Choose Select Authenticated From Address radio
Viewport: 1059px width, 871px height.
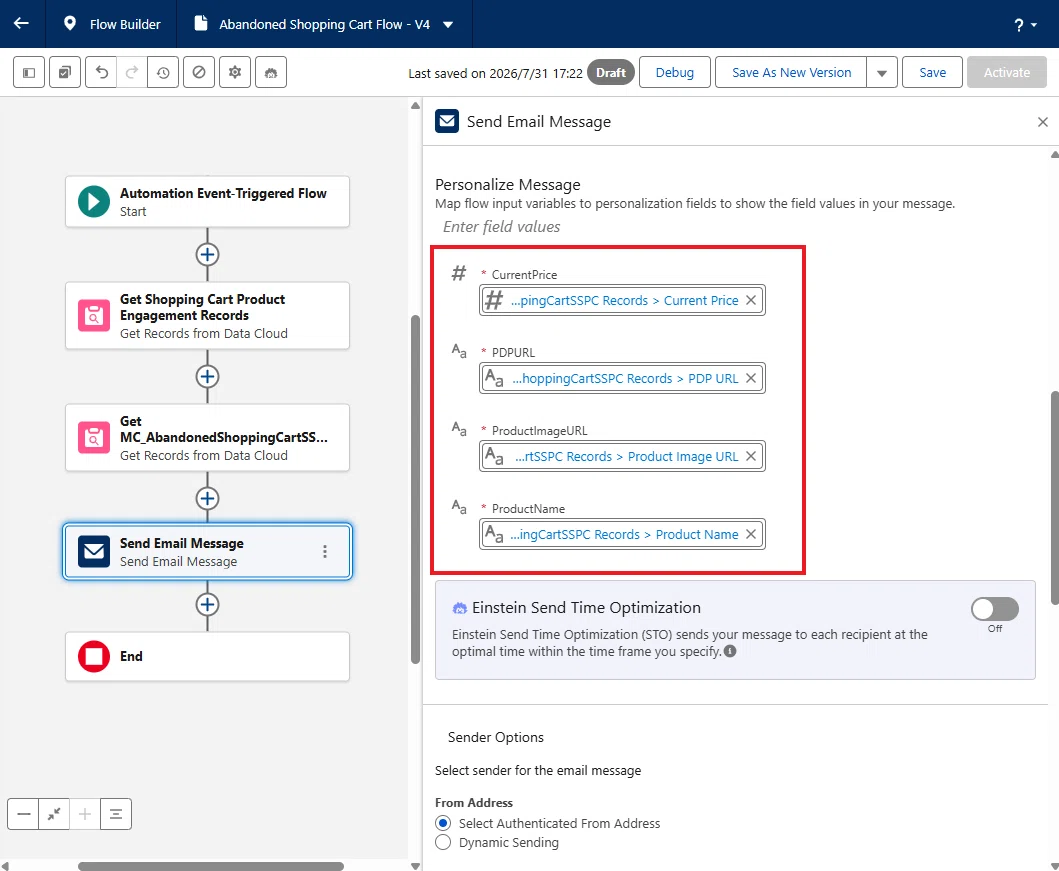coord(443,823)
